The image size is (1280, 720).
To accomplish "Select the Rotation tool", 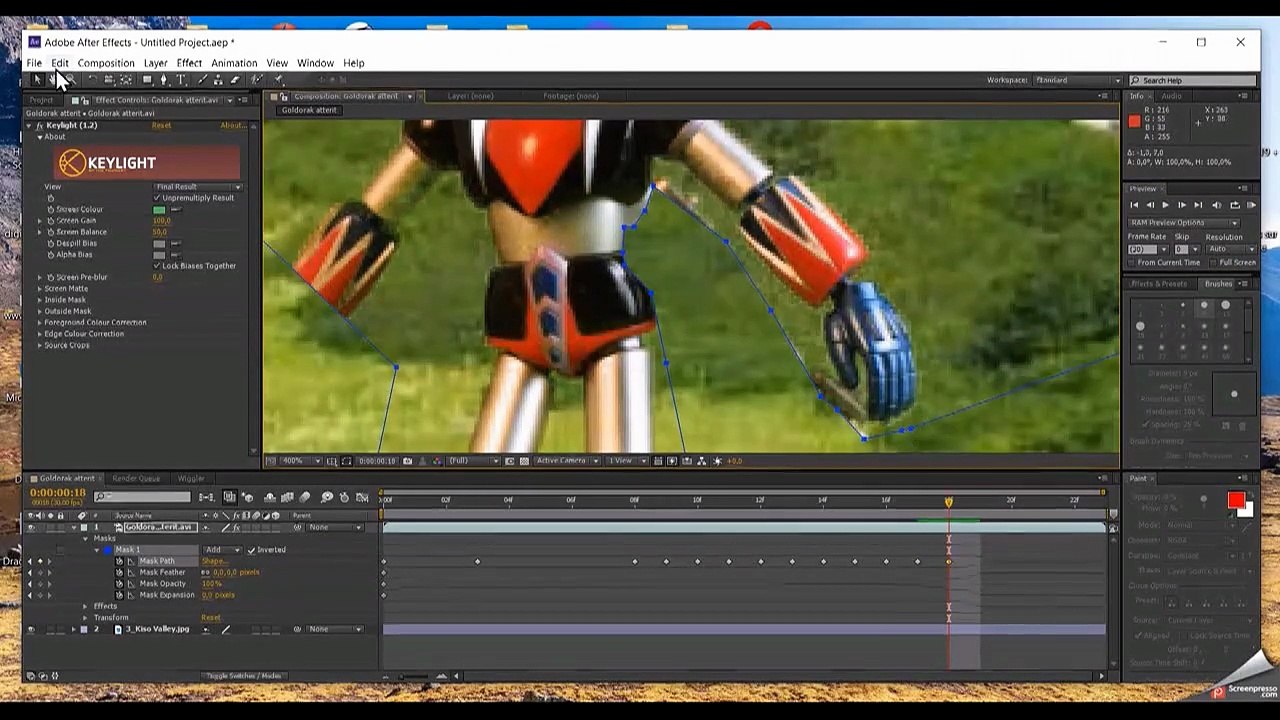I will (x=93, y=80).
